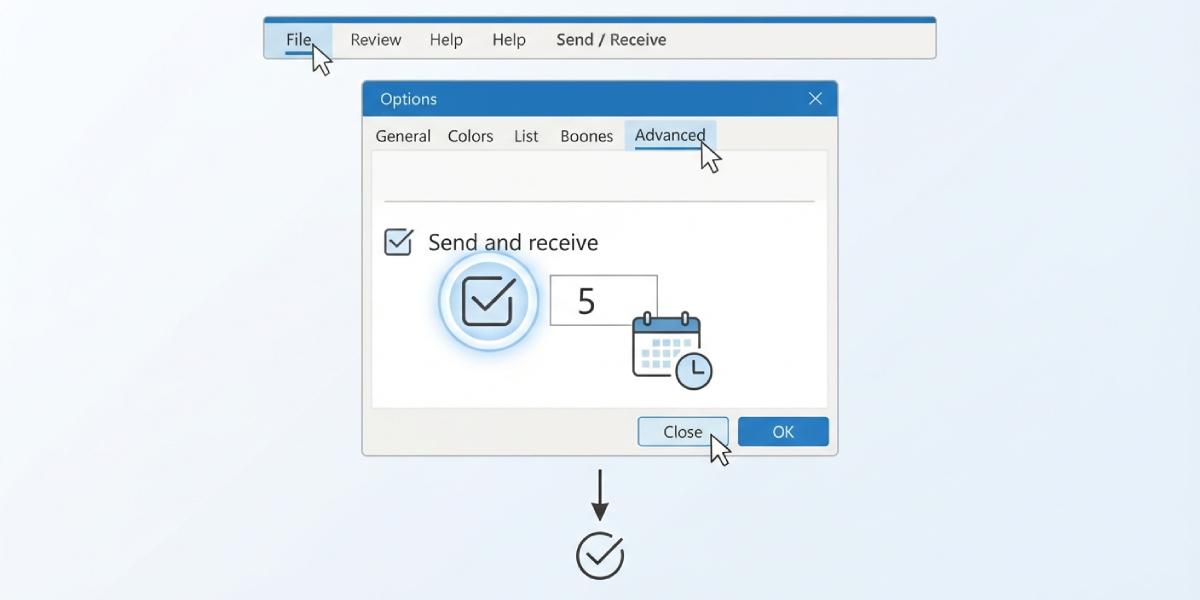Click the large highlighted checkbox
Image resolution: width=1200 pixels, height=600 pixels.
click(x=488, y=301)
